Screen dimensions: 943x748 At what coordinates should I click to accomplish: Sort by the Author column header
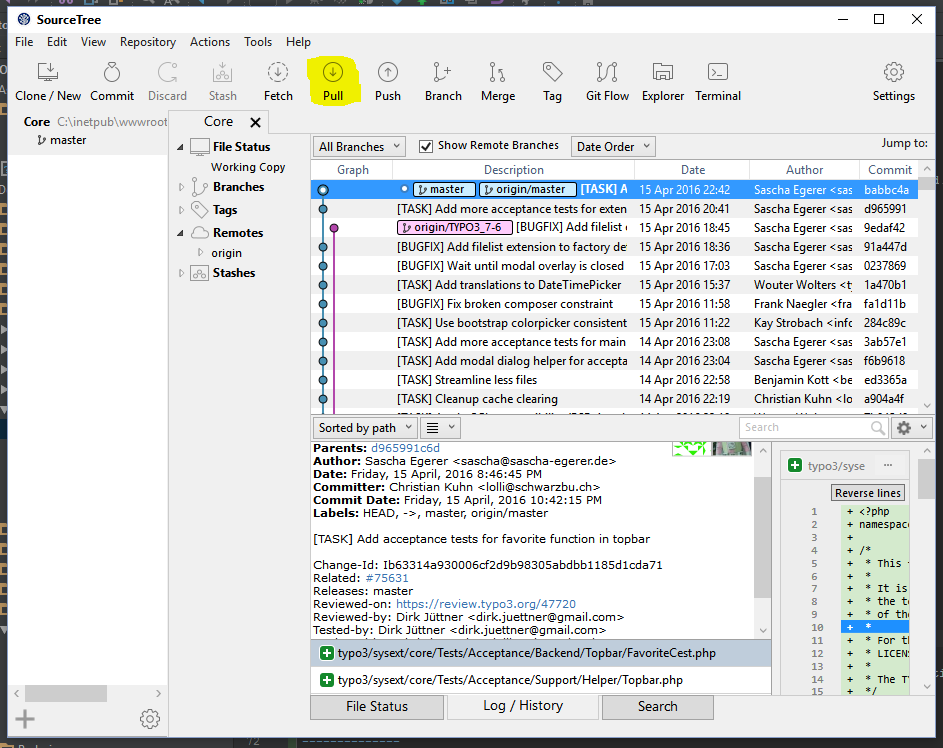coord(804,170)
